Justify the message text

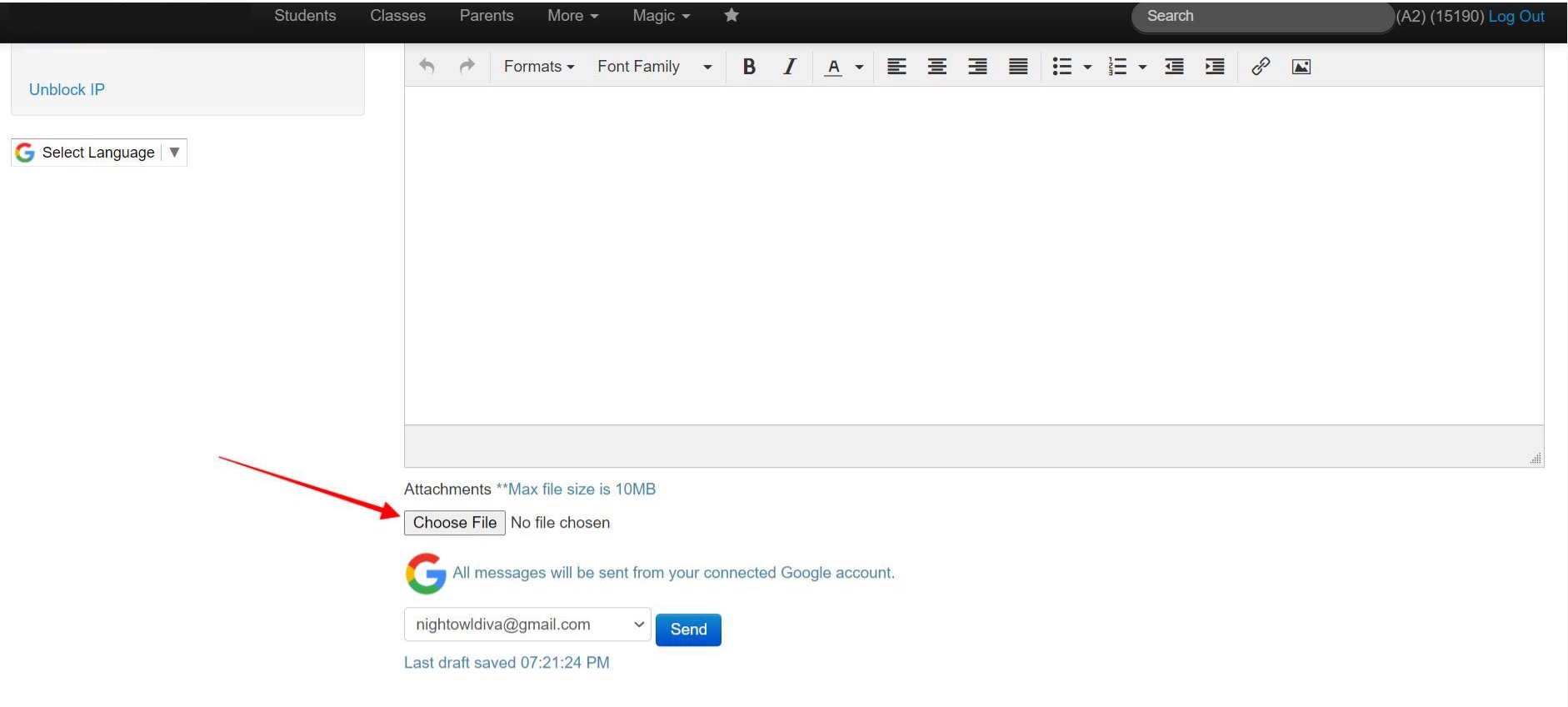click(1018, 67)
